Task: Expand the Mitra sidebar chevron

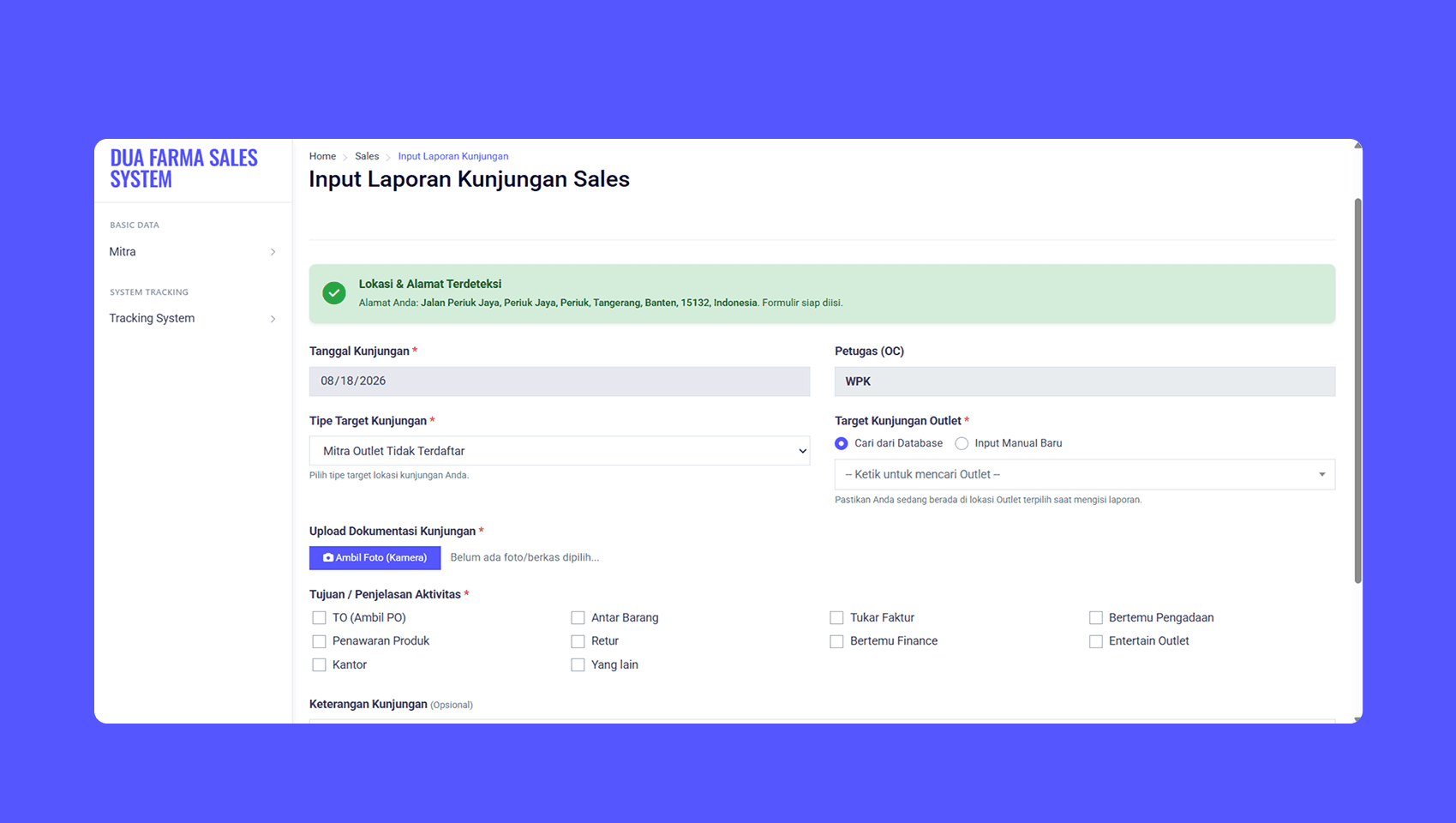Action: pyautogui.click(x=273, y=252)
